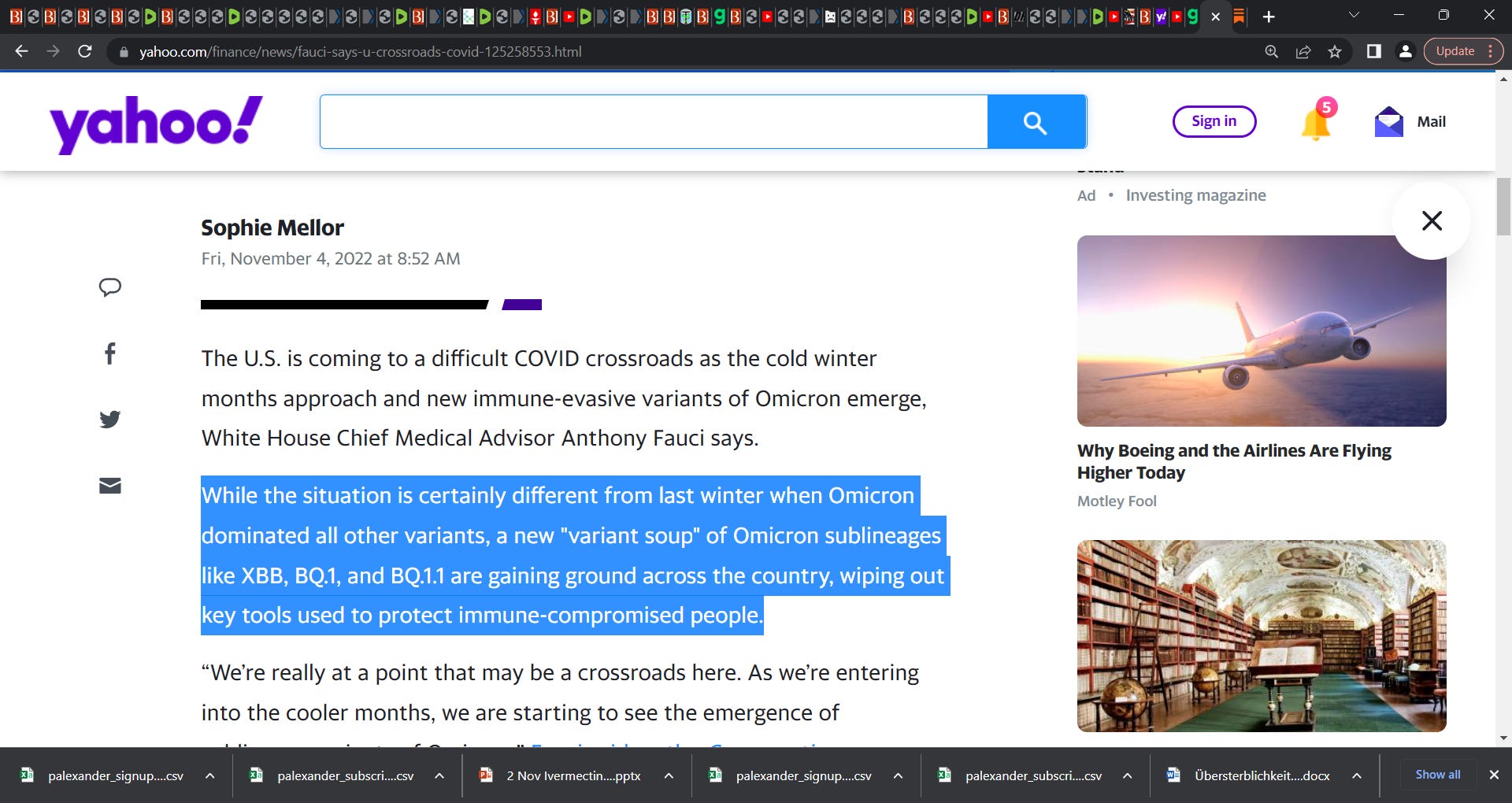Viewport: 1512px width, 803px height.
Task: Click the URL in the address bar
Action: click(x=360, y=52)
